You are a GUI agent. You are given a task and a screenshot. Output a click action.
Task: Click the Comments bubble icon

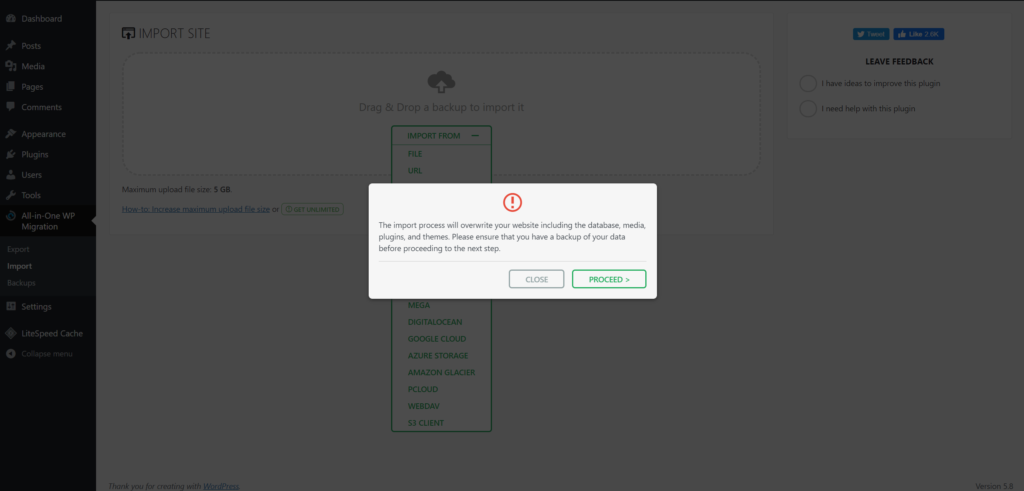click(x=10, y=107)
